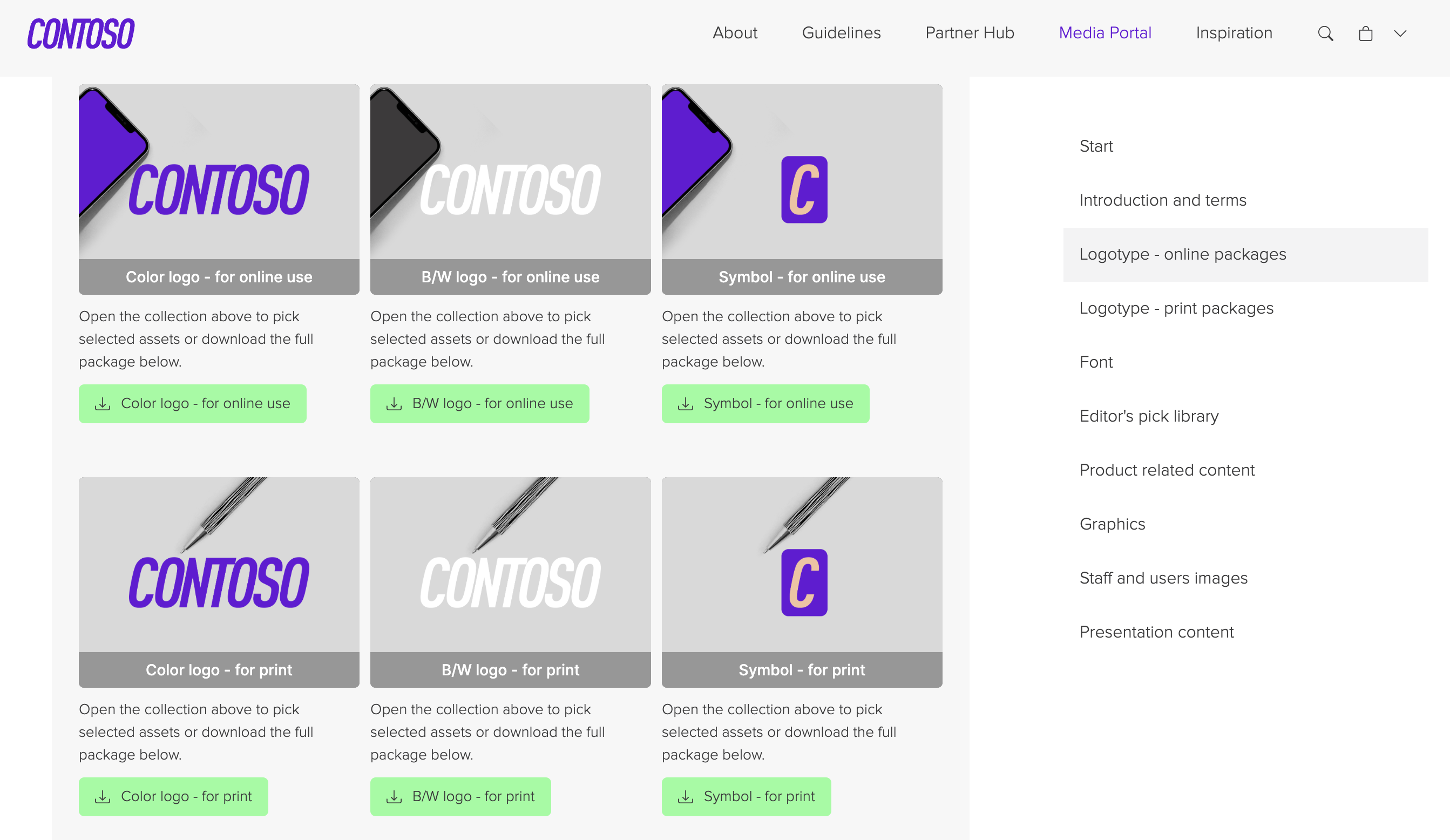The height and width of the screenshot is (840, 1450).
Task: Expand the Graphics section in sidebar
Action: click(x=1113, y=523)
